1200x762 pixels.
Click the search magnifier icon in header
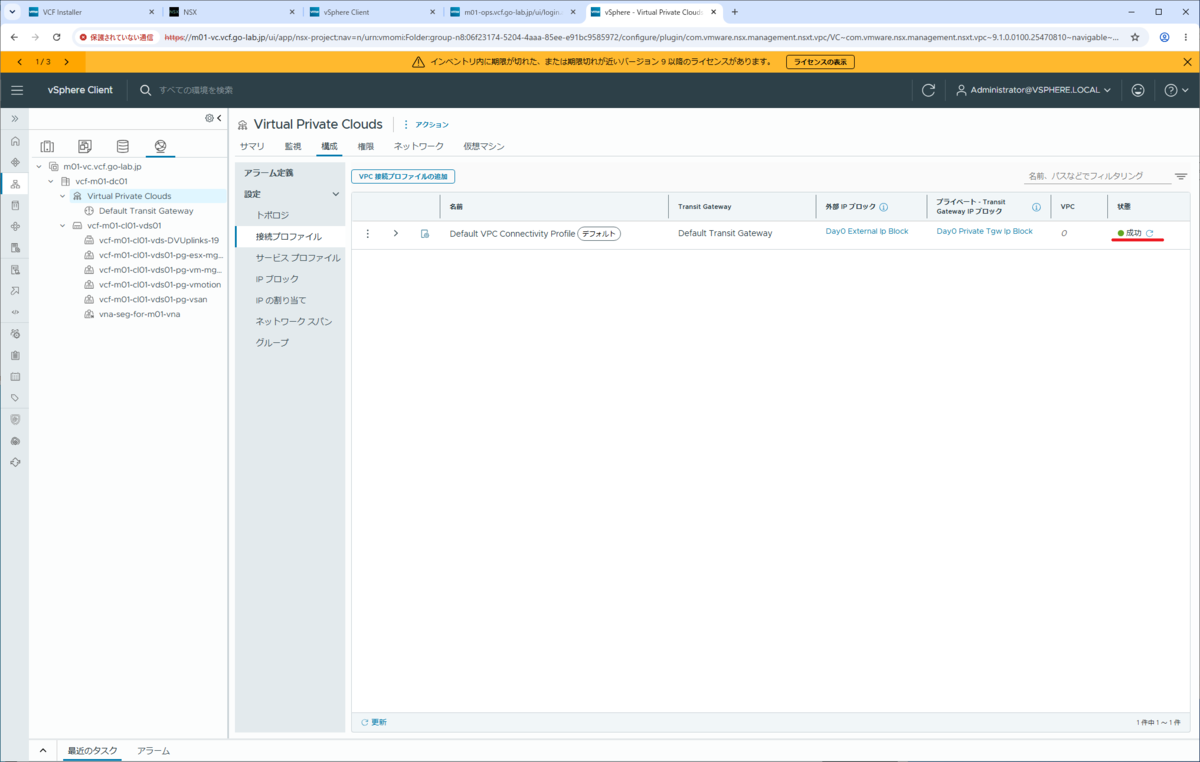(x=146, y=90)
